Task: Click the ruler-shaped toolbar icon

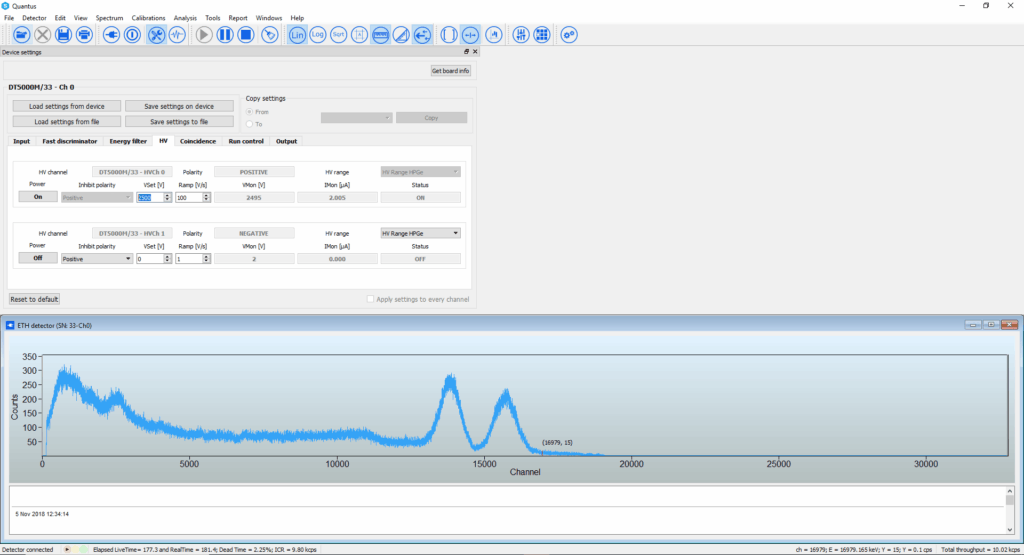Action: click(x=381, y=35)
